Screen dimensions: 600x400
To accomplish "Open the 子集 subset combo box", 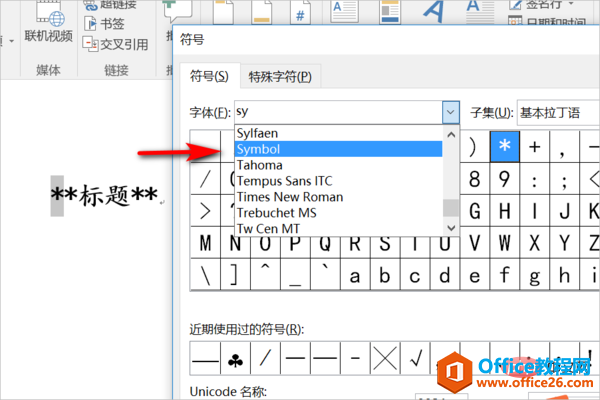I will (558, 112).
